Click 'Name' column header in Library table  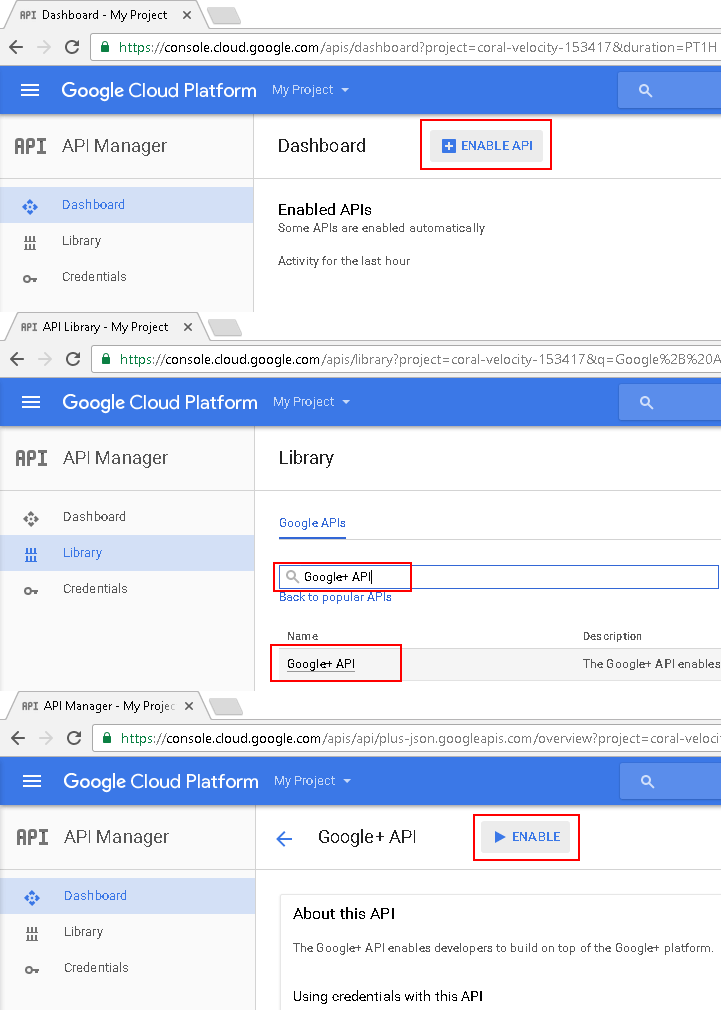click(x=302, y=636)
